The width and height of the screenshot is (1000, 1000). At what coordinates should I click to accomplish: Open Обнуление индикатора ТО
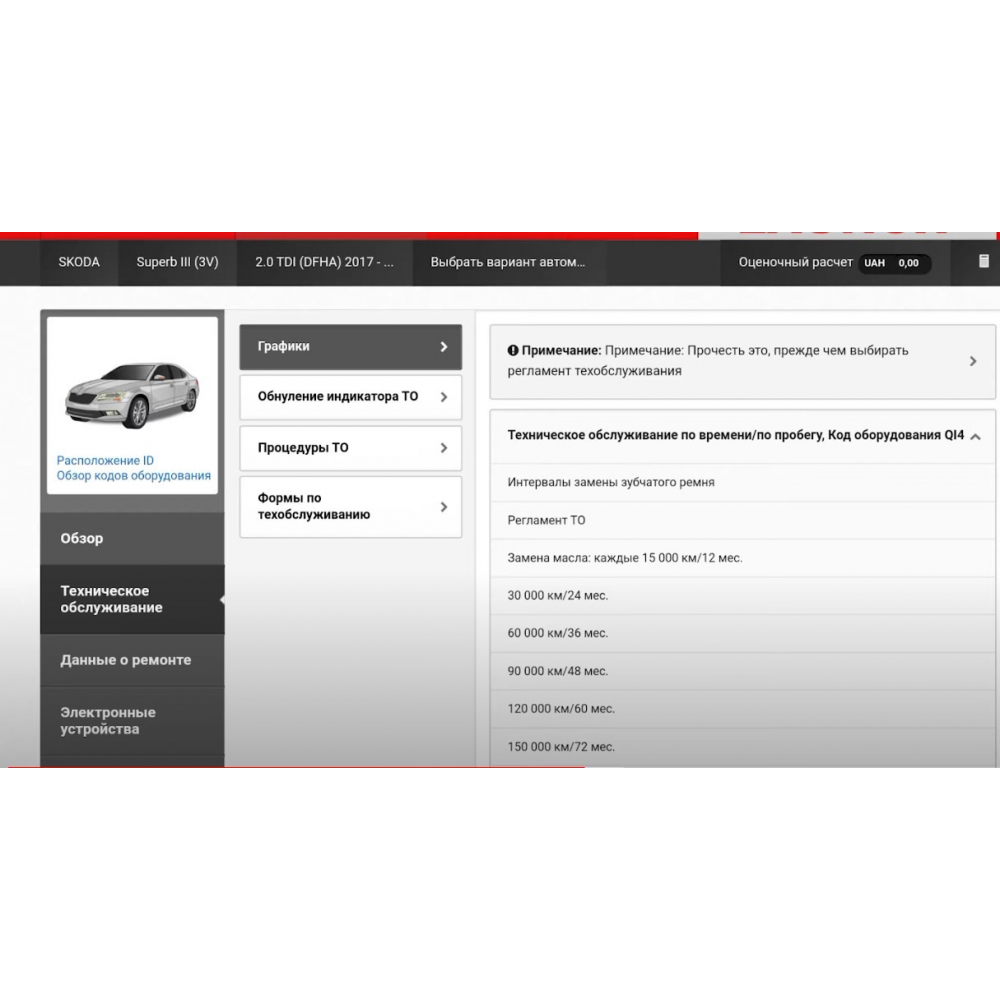350,397
